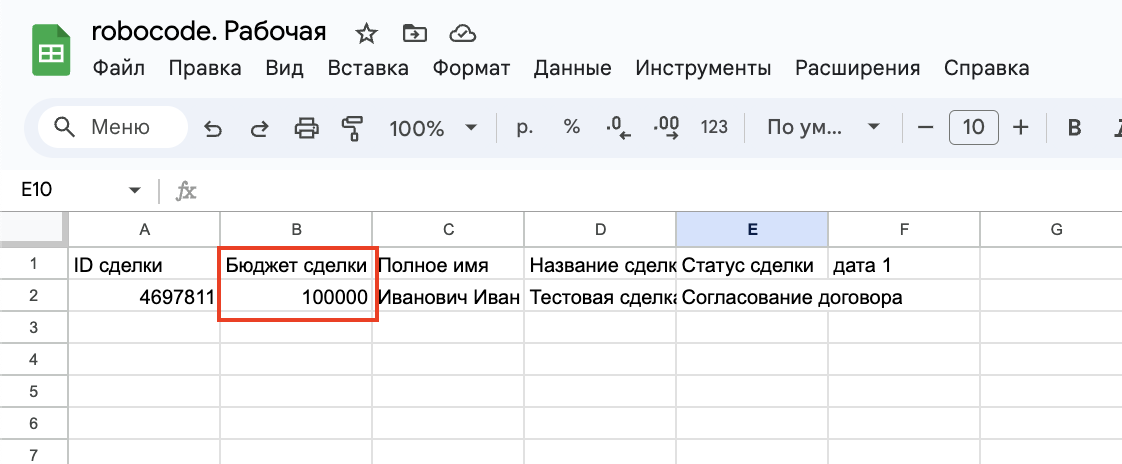Increase font size with plus
The height and width of the screenshot is (464, 1122).
tap(1020, 128)
